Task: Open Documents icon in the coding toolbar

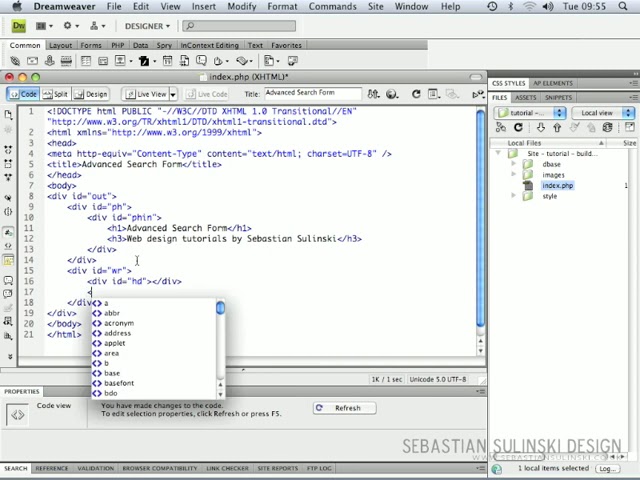Action: click(x=8, y=115)
